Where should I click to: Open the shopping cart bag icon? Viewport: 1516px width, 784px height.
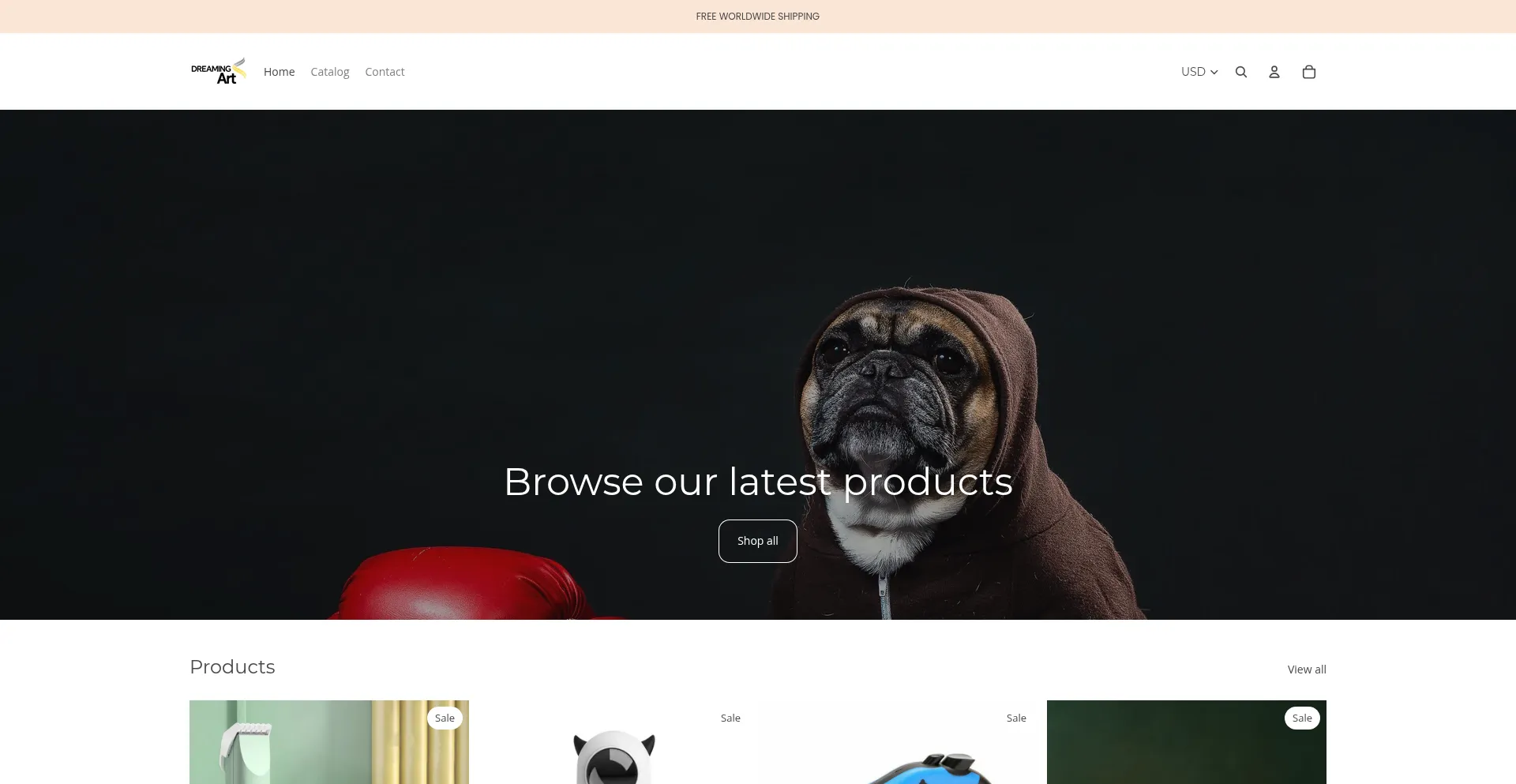pyautogui.click(x=1309, y=72)
